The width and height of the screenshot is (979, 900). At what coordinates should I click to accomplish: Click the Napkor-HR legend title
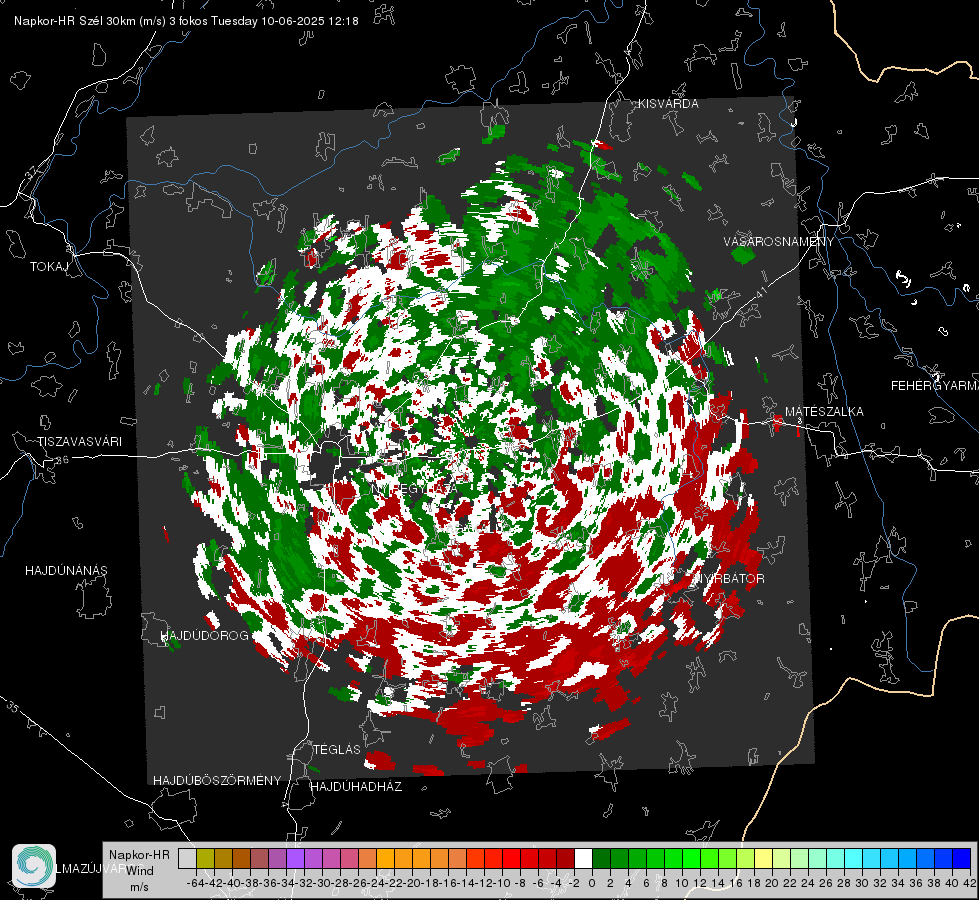(139, 855)
